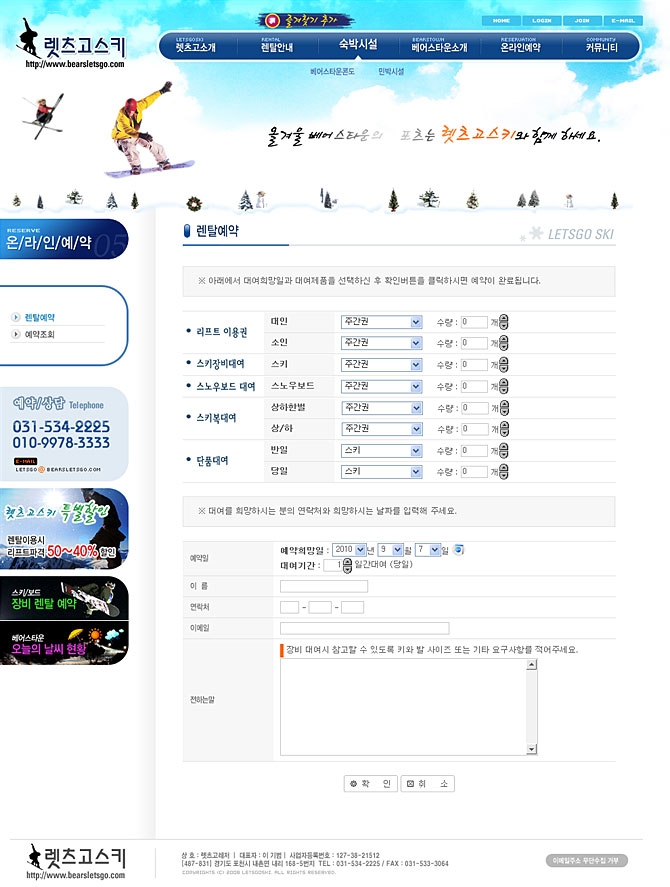
Task: Click the spinner for 반일 item rental quantity
Action: pos(504,450)
